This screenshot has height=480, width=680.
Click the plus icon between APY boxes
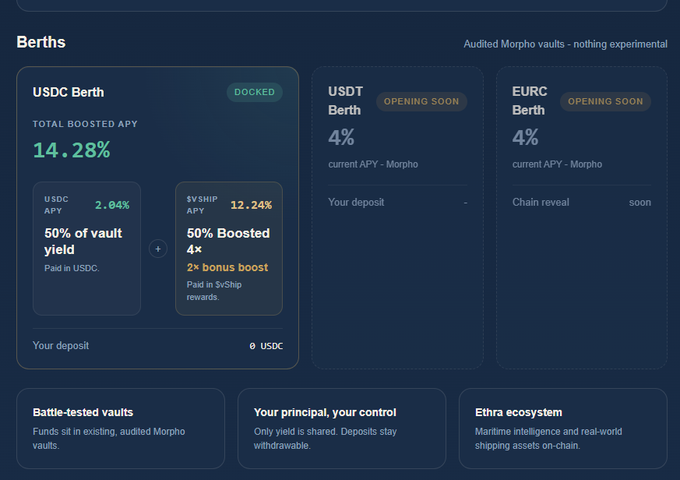point(158,249)
